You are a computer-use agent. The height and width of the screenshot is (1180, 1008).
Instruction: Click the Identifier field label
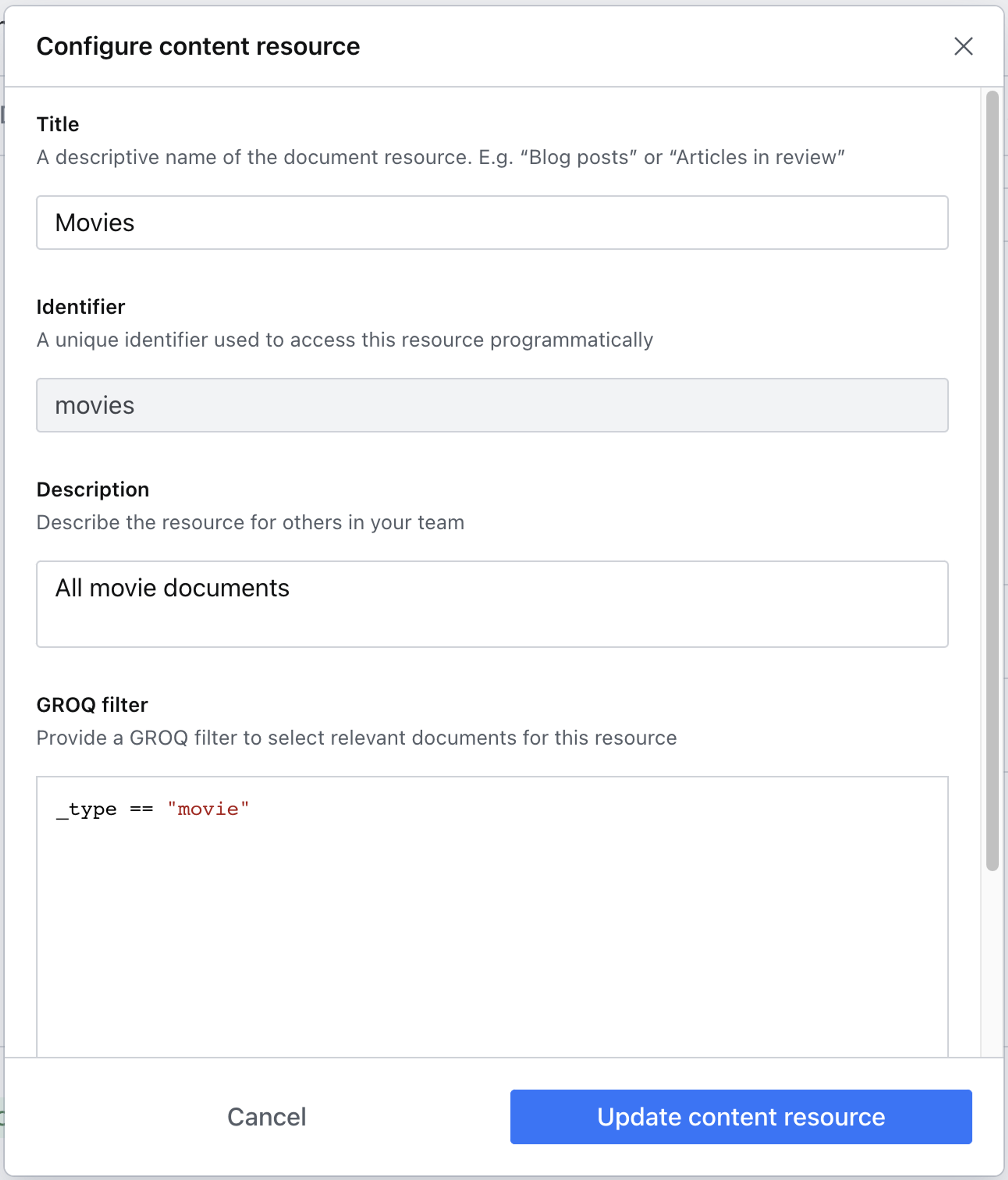[80, 307]
